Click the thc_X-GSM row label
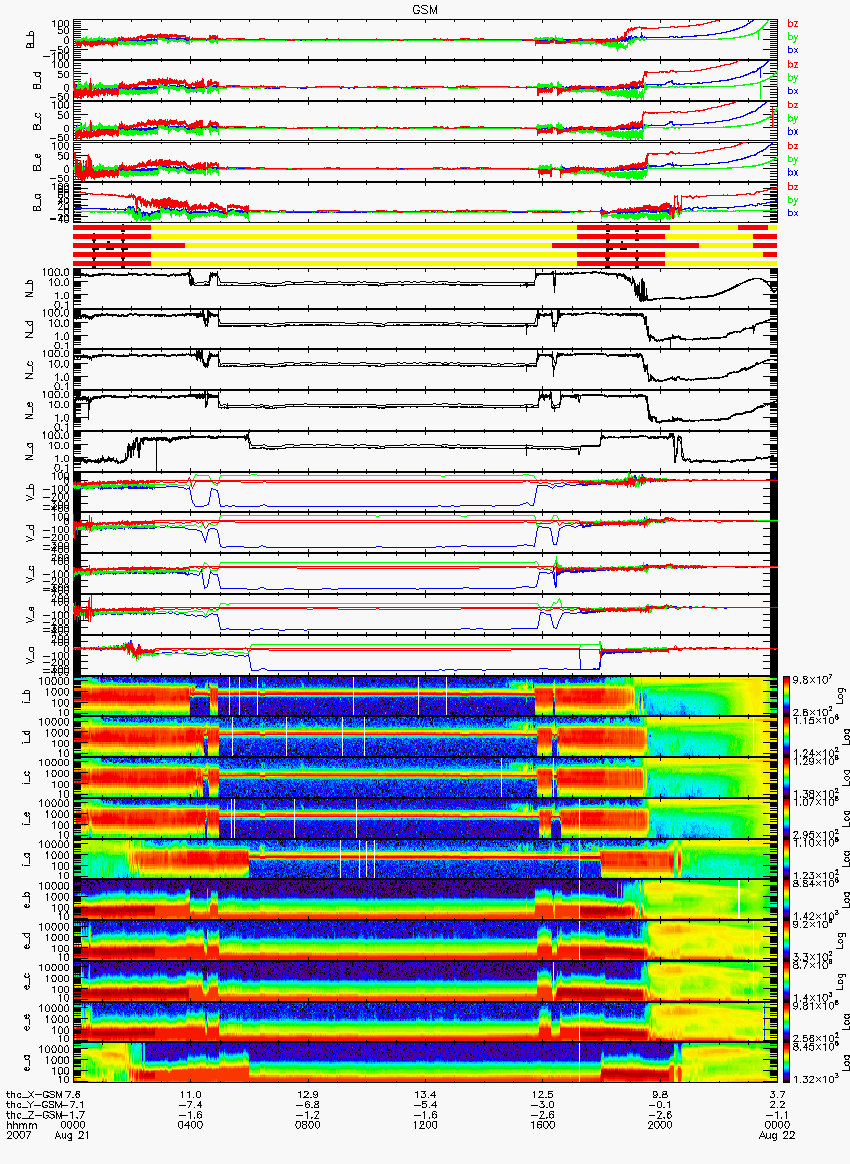Image resolution: width=850 pixels, height=1164 pixels. [34, 1094]
